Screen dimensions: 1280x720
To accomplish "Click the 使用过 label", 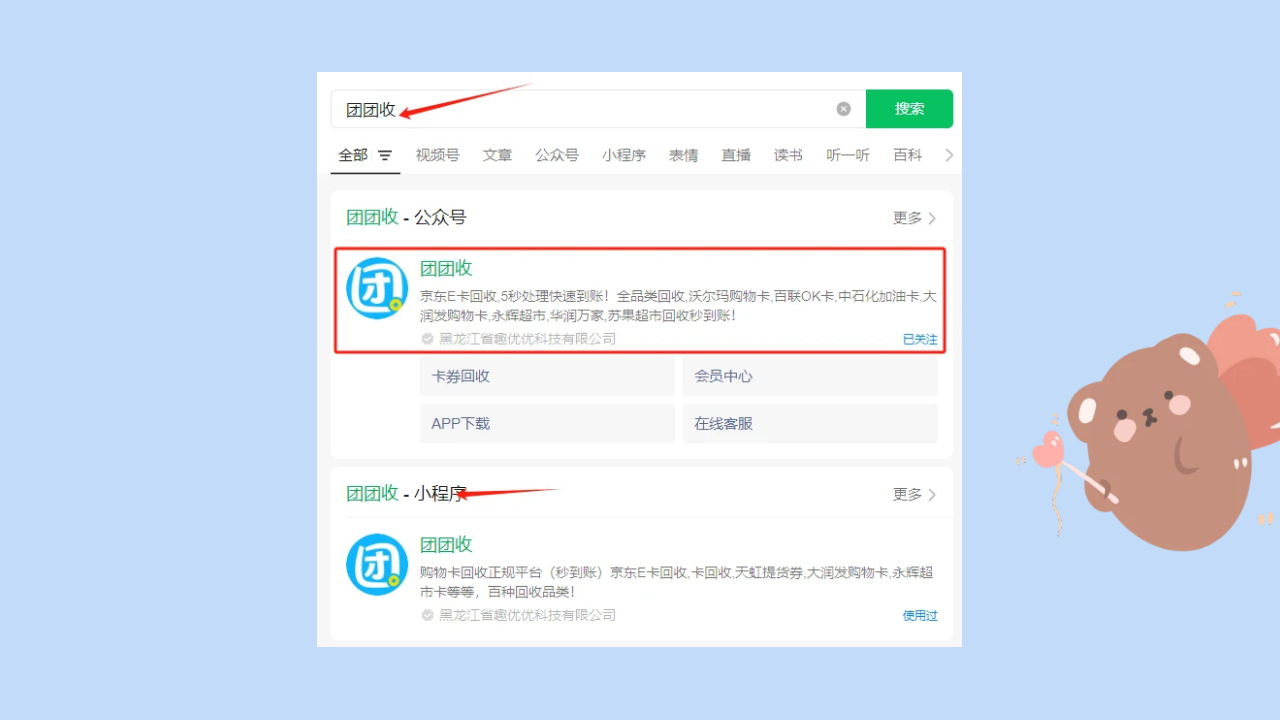I will [x=920, y=615].
